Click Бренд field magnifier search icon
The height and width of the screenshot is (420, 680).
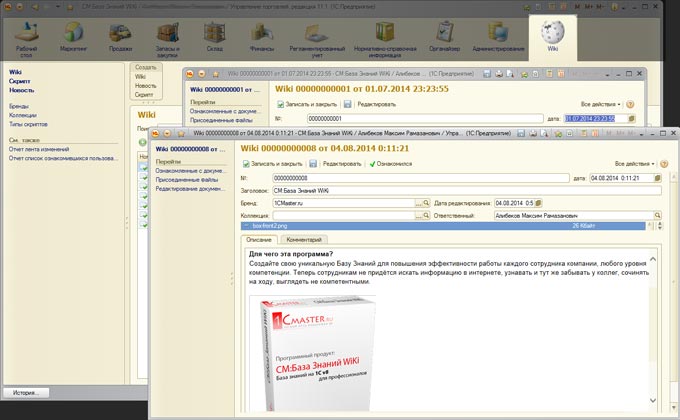(x=426, y=203)
